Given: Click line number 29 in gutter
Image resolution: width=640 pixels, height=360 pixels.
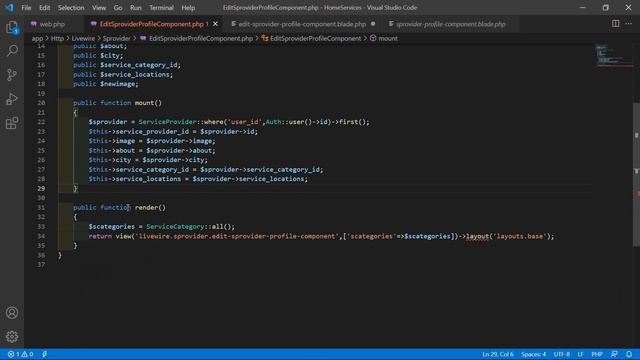Looking at the screenshot, I should tap(41, 189).
